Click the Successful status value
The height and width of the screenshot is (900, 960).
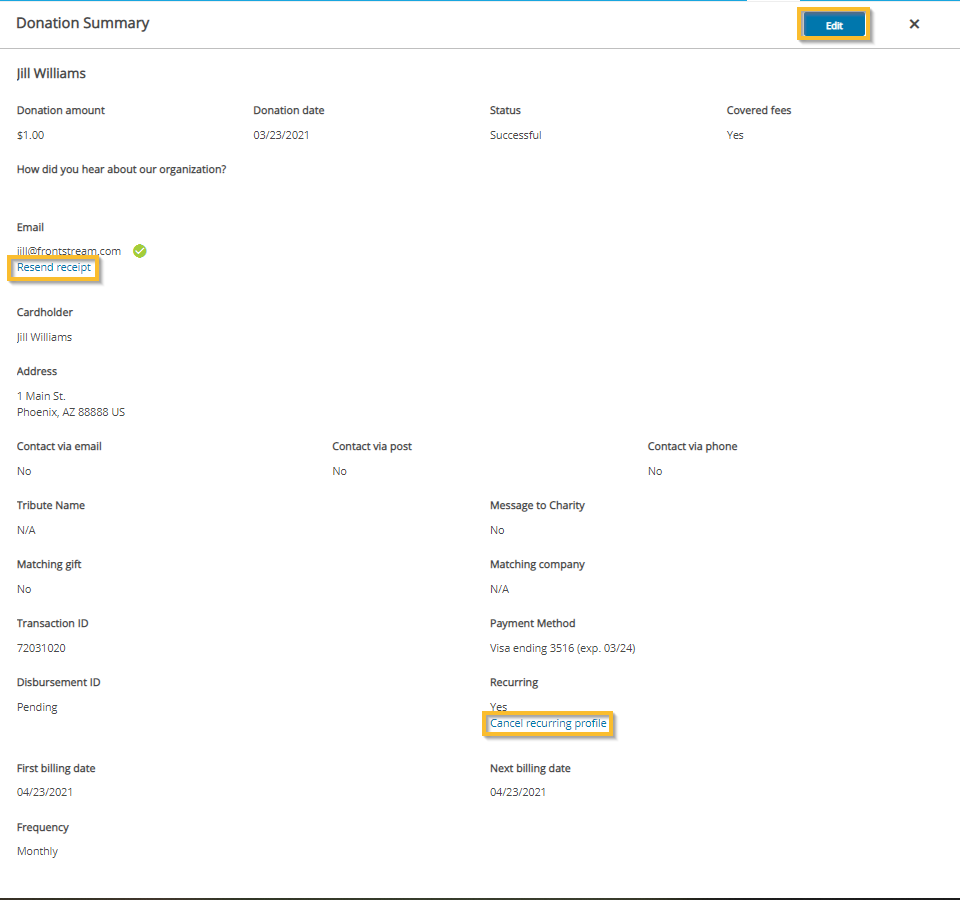(516, 135)
